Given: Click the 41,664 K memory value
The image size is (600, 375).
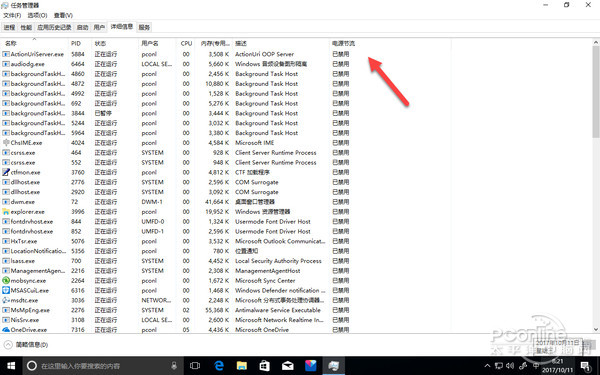Looking at the screenshot, I should click(217, 202).
